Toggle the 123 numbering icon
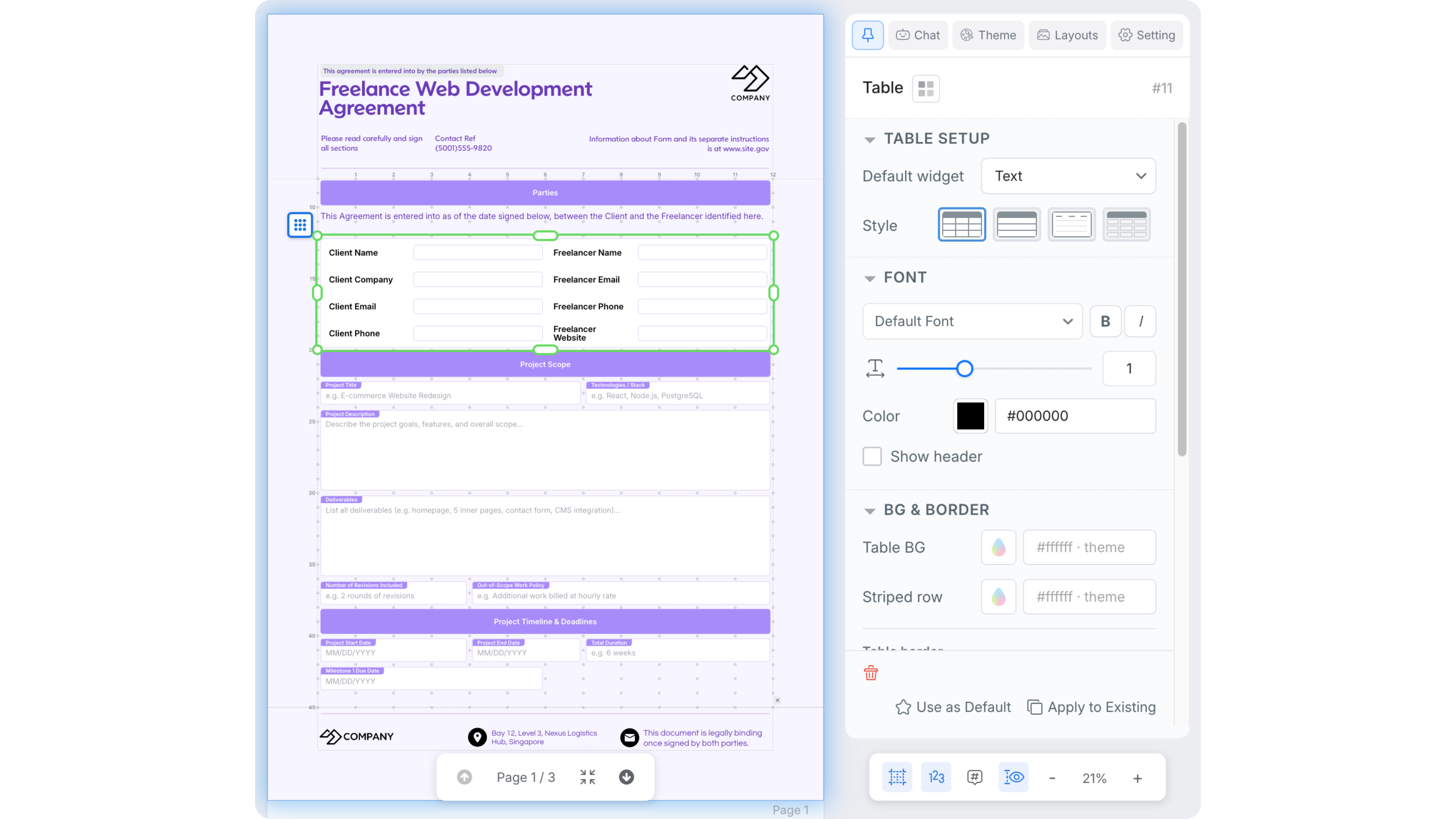This screenshot has width=1456, height=819. coord(936,777)
